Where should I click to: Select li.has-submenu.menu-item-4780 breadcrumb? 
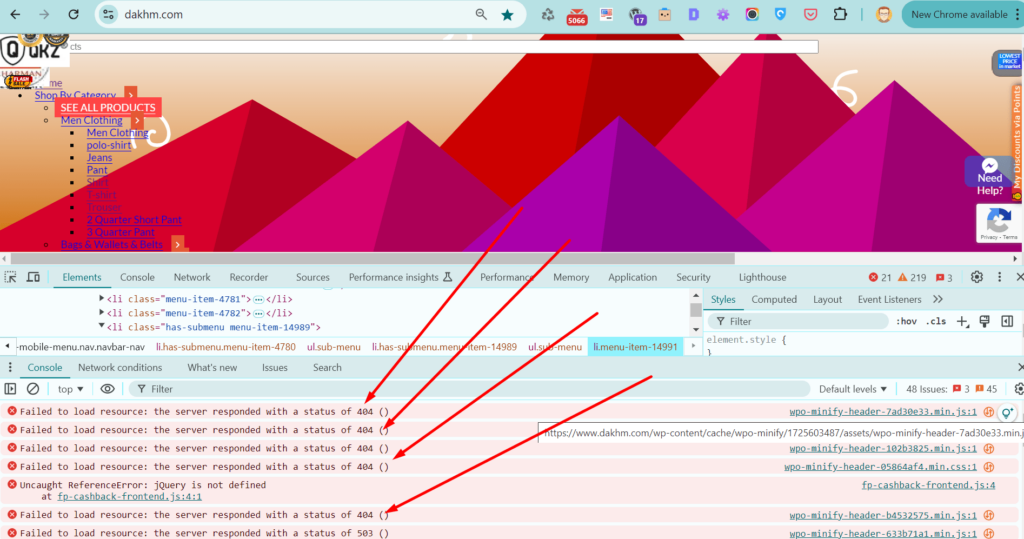coord(225,347)
